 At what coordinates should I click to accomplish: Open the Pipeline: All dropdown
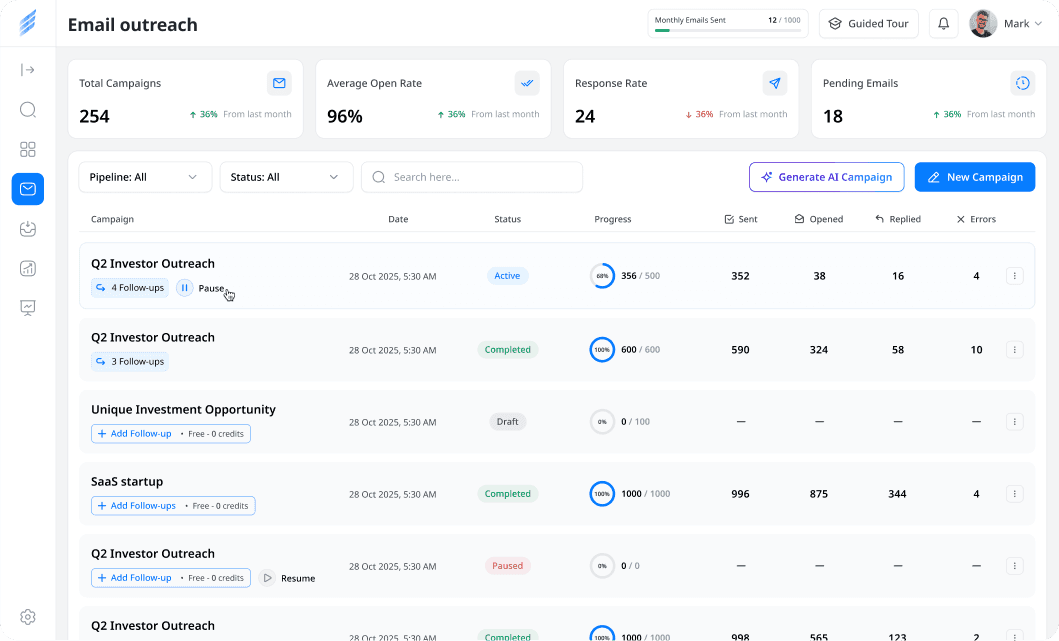click(145, 177)
